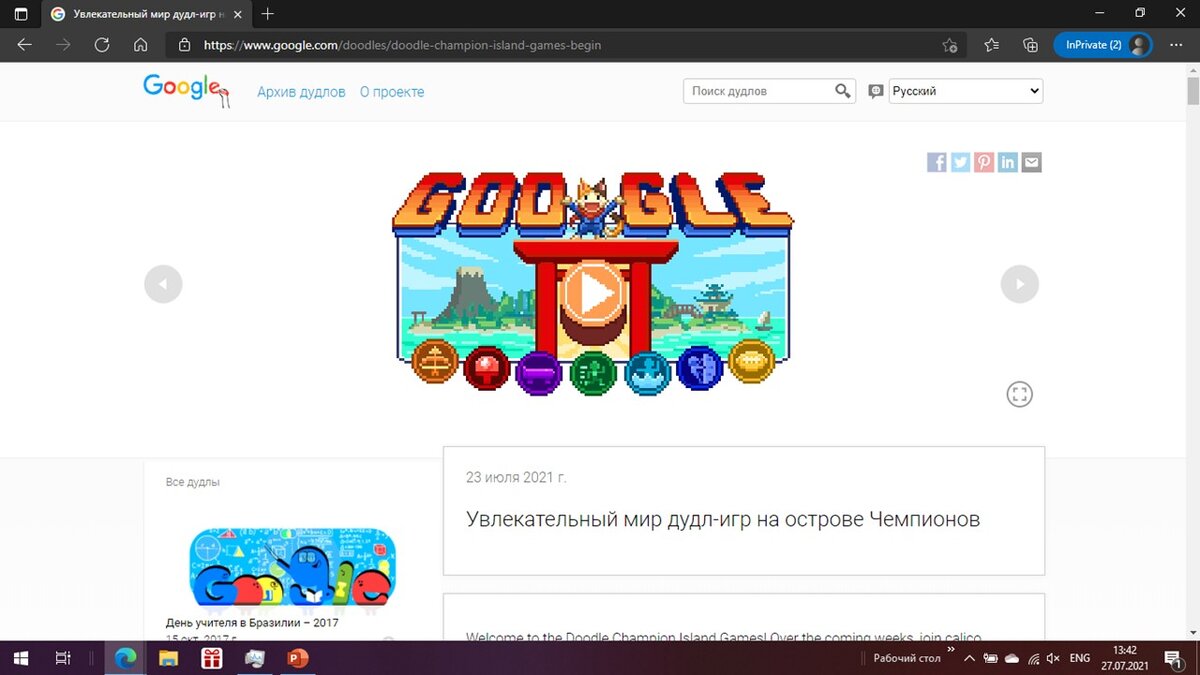Click the OneDrive cloud tray icon

[1011, 658]
